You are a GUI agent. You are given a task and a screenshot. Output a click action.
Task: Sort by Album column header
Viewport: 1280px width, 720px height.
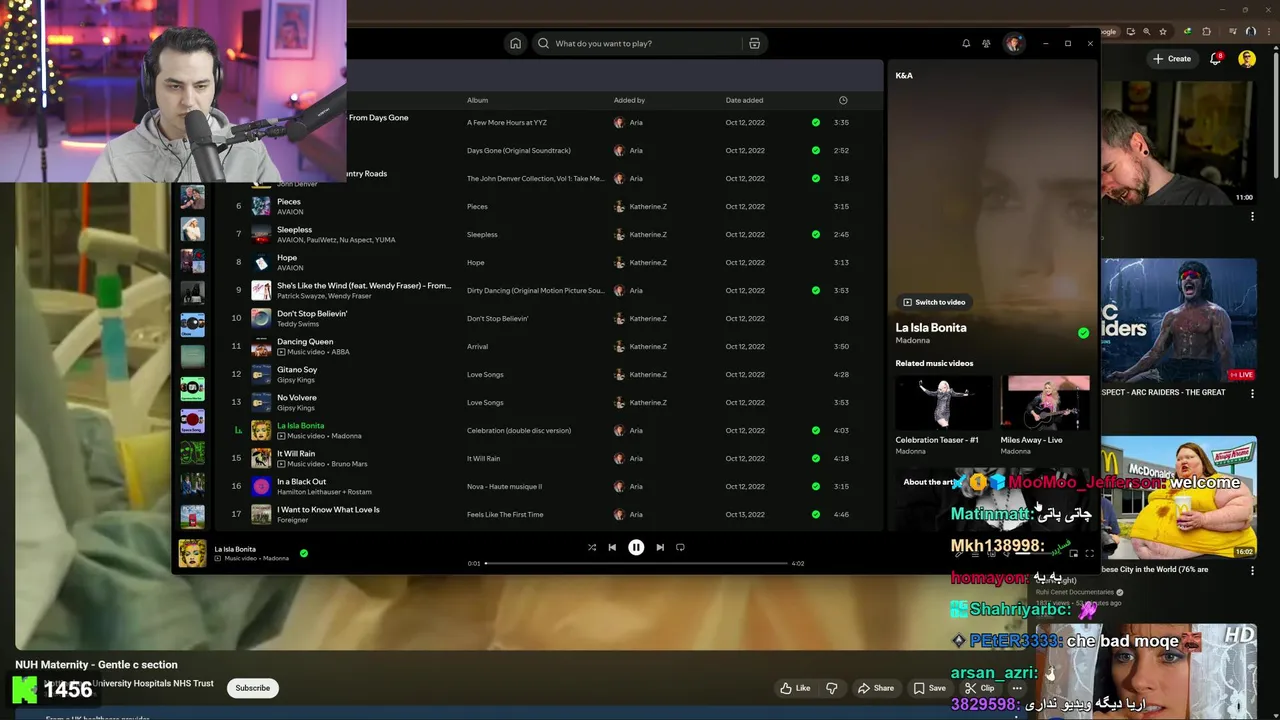[477, 100]
